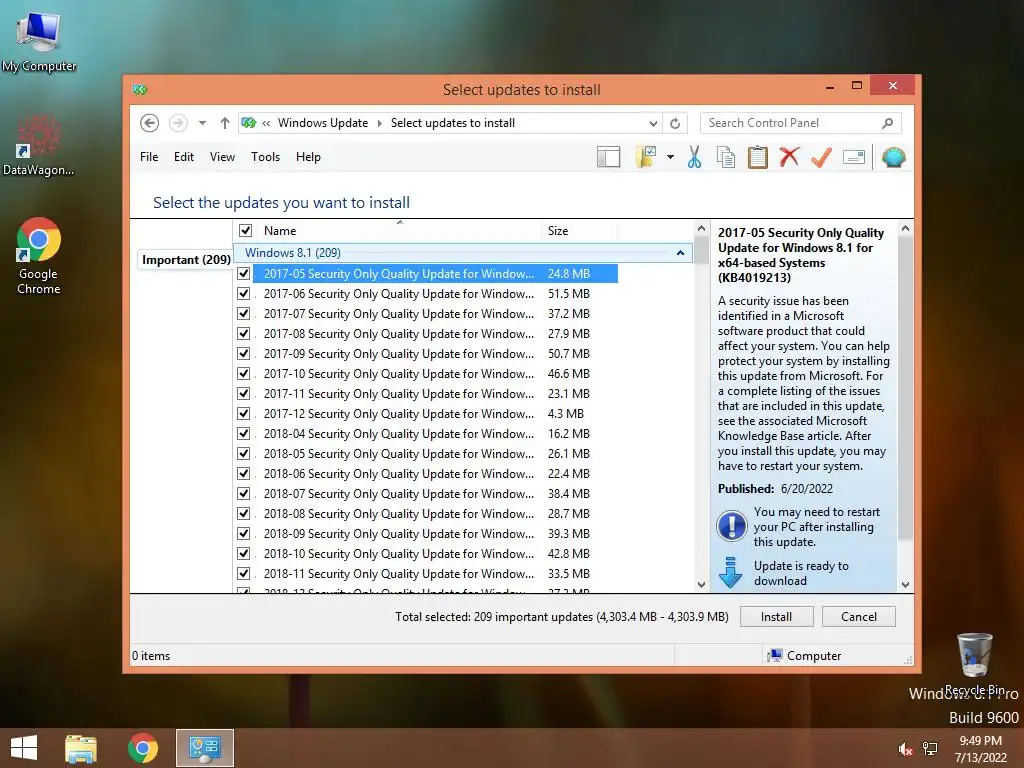1024x768 pixels.
Task: Click the Computer status bar entry
Action: (x=805, y=656)
